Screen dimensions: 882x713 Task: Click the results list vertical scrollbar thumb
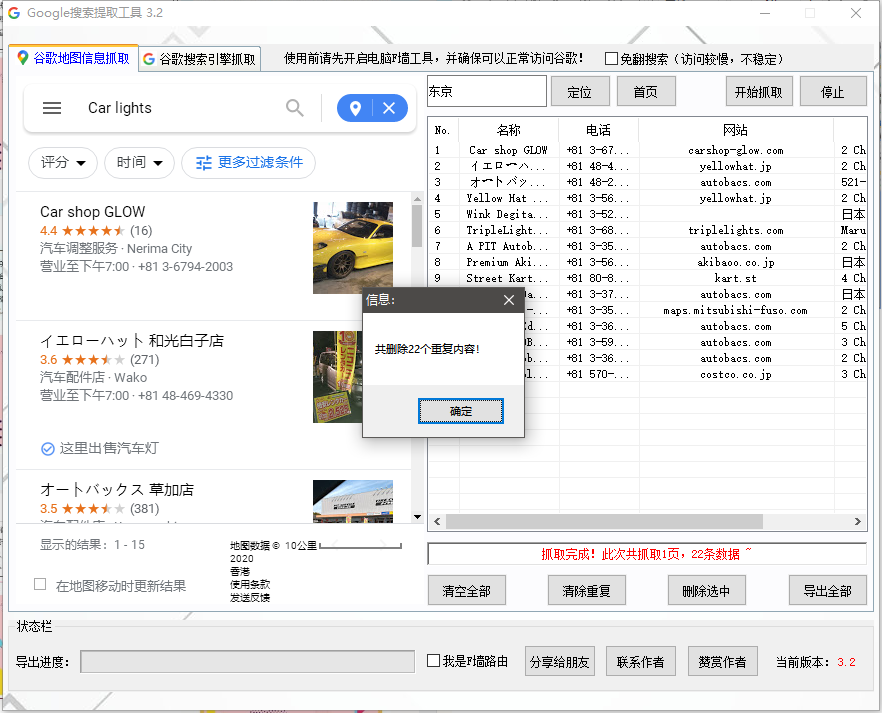(x=417, y=225)
